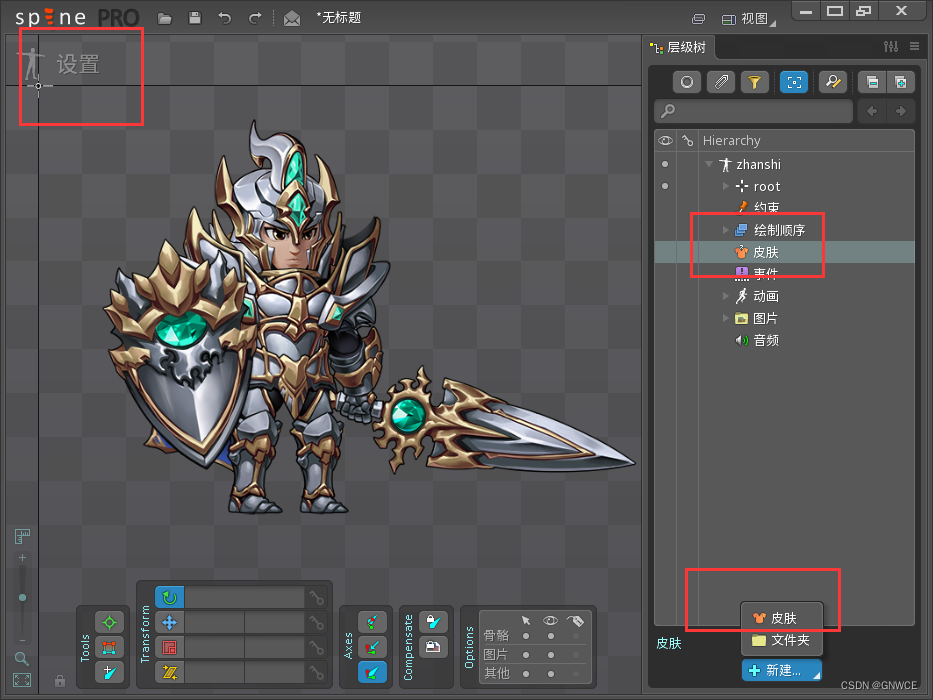
Task: Select the green crosshair Pose tool
Action: tap(109, 623)
